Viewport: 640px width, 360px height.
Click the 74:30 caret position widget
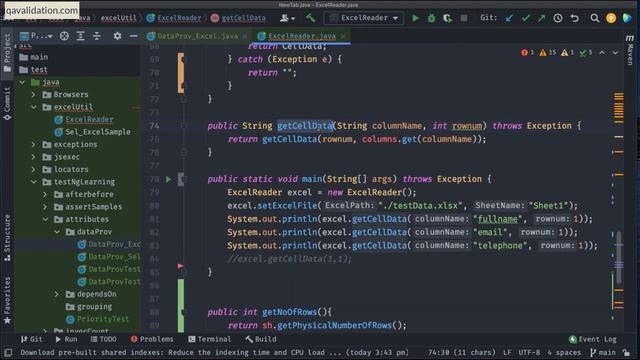tap(461, 352)
